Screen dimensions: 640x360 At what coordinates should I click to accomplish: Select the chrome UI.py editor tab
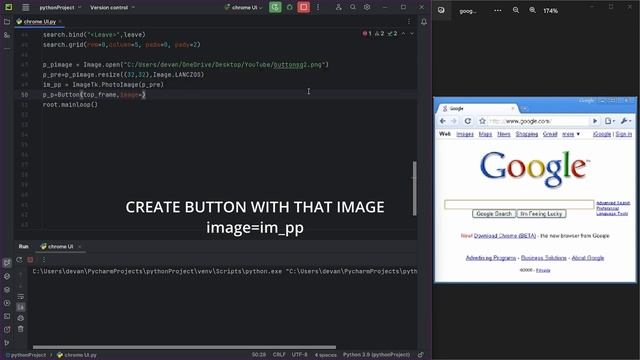point(39,22)
